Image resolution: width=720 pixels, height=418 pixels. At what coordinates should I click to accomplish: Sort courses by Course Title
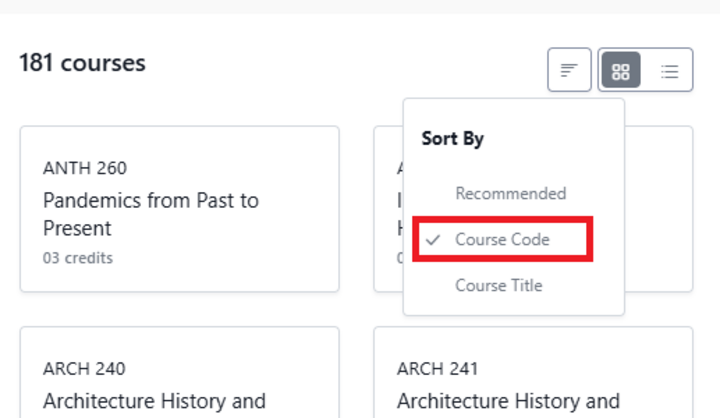click(x=498, y=285)
